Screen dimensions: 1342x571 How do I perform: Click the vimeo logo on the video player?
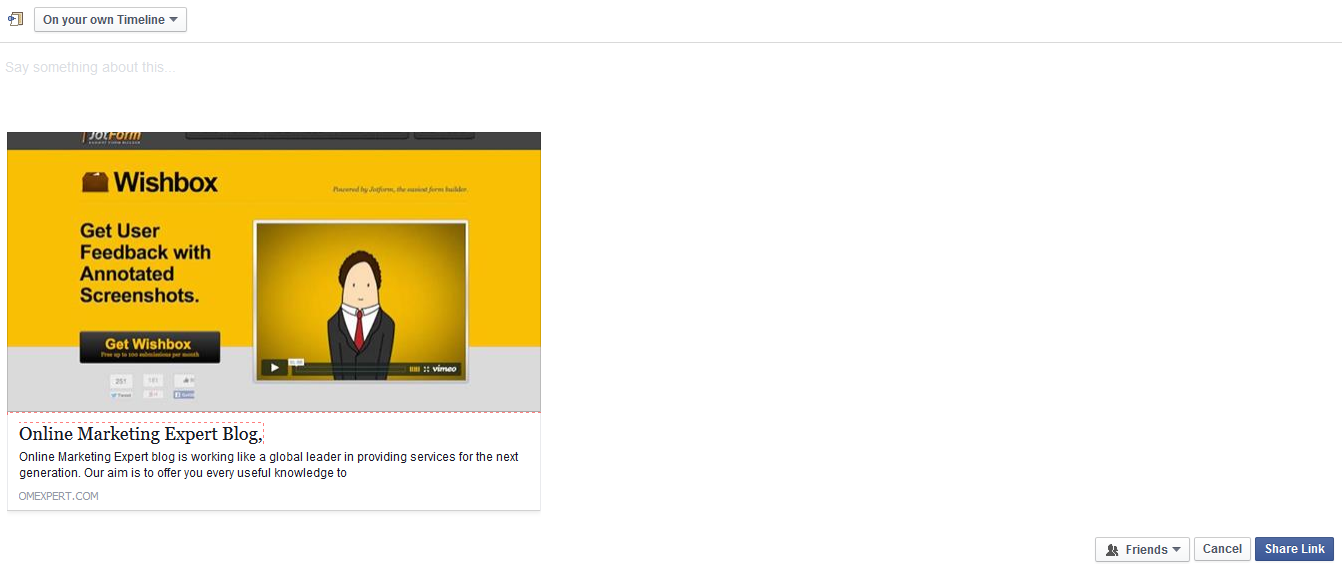(445, 369)
